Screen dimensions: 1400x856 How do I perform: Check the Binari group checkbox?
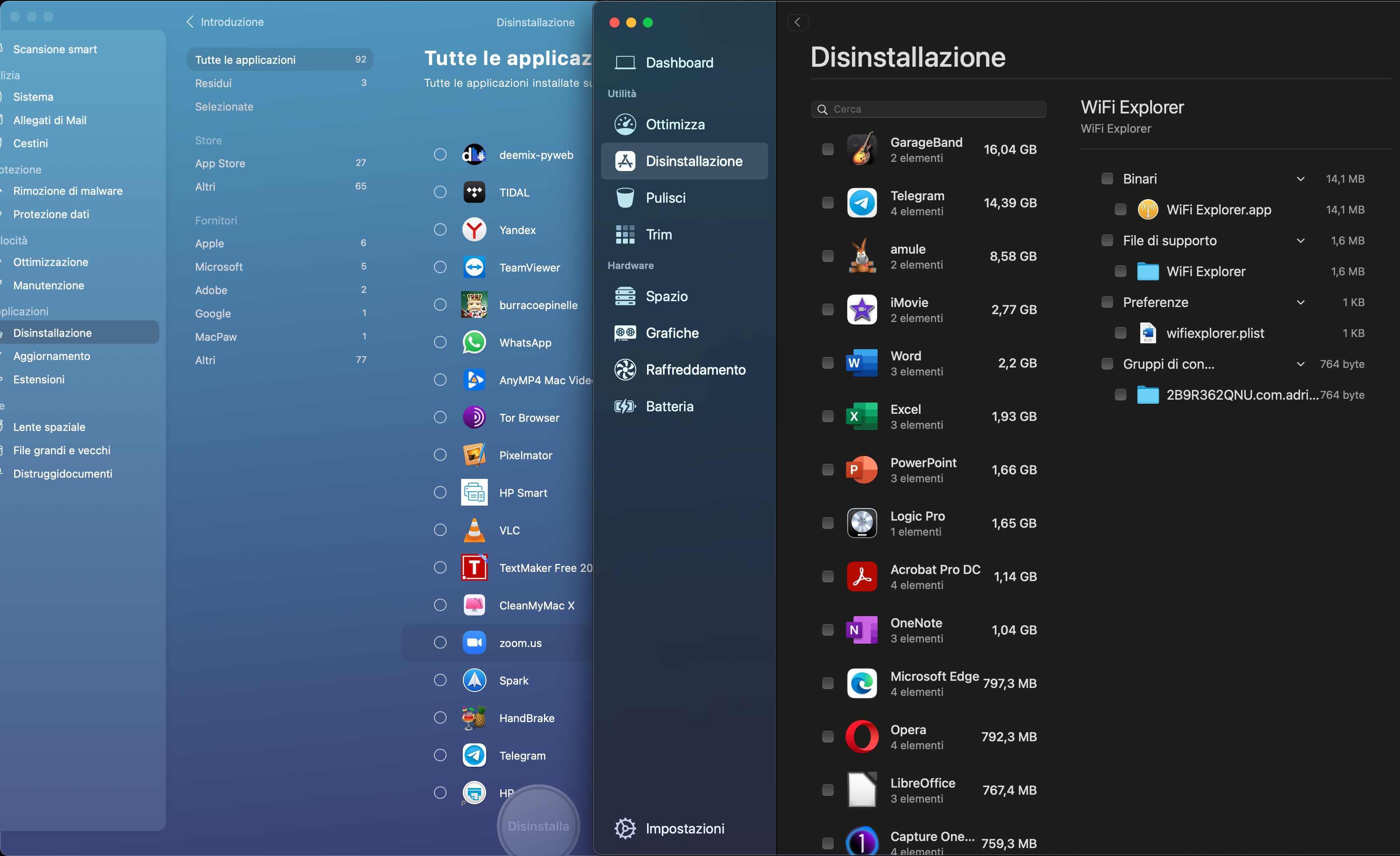click(x=1107, y=179)
